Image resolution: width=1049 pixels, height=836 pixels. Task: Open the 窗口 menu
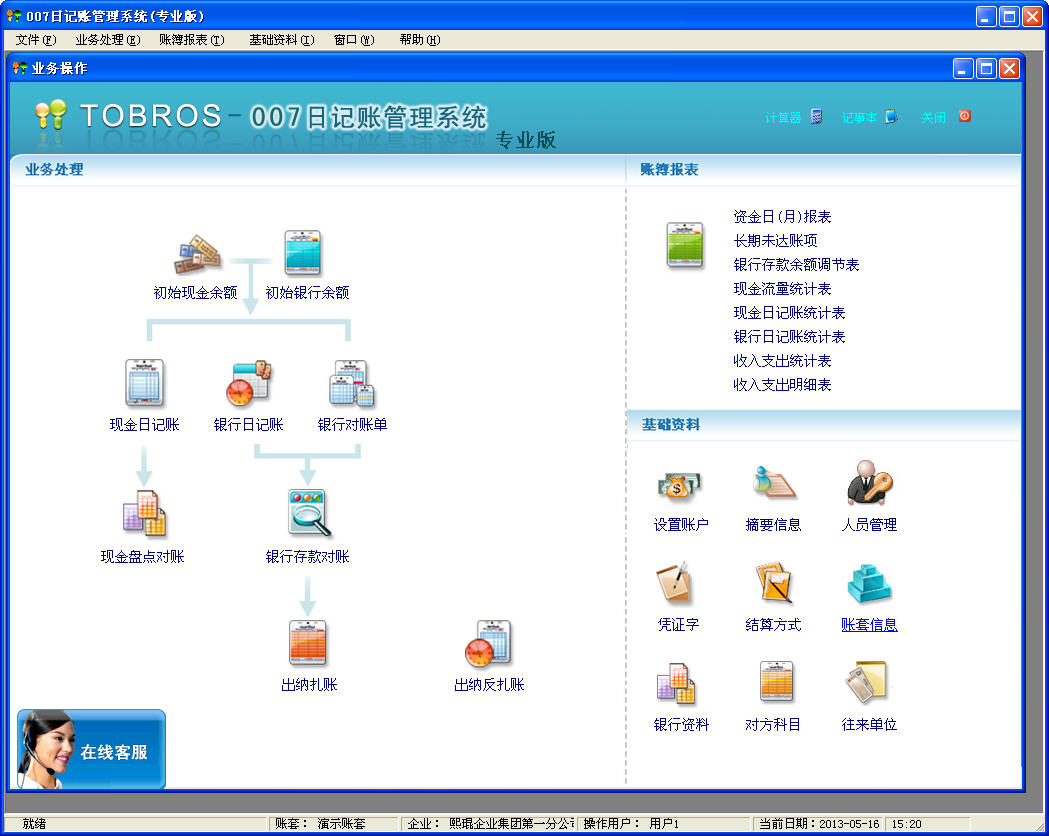[354, 39]
